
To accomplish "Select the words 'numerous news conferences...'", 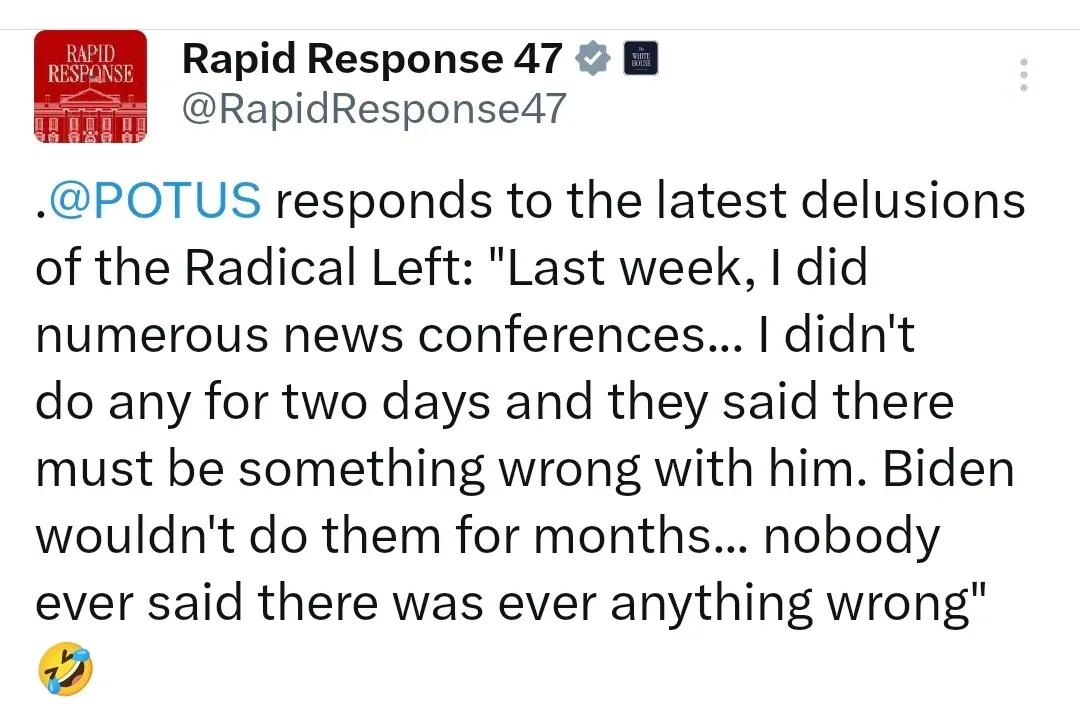I will 389,335.
